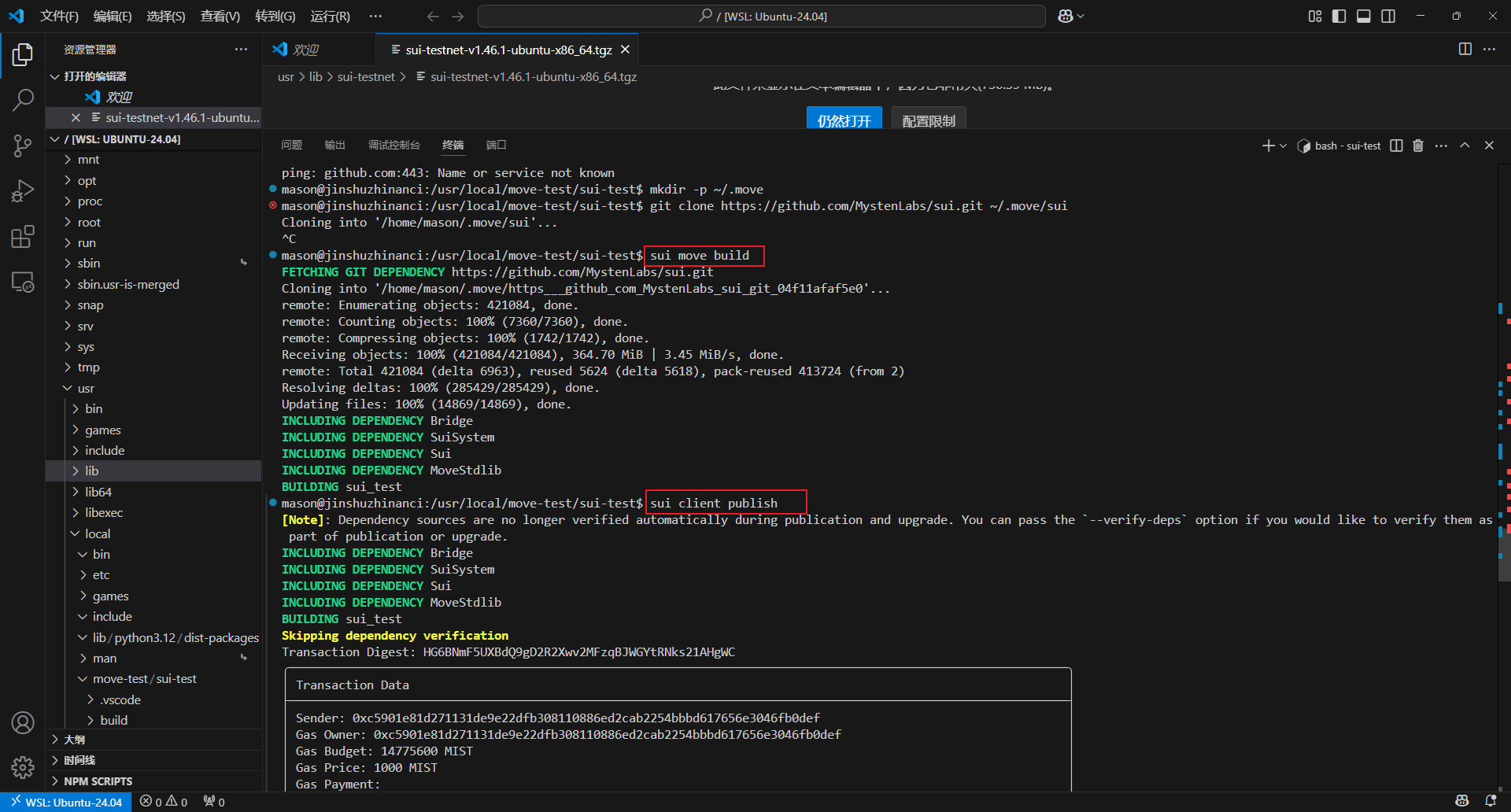Open the Run and Debug view
The height and width of the screenshot is (812, 1511).
pos(23,191)
